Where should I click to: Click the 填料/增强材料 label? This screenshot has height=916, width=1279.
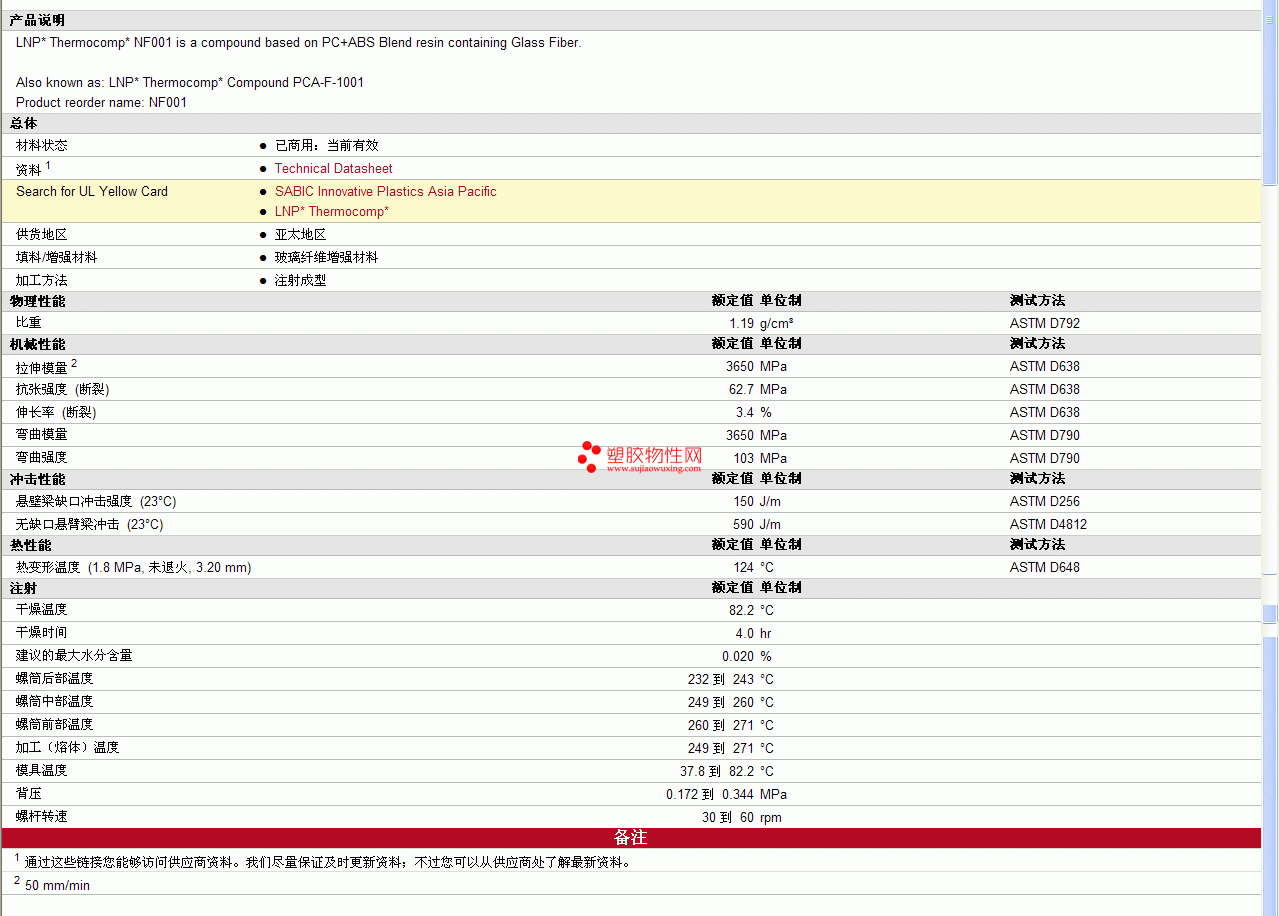[x=57, y=257]
